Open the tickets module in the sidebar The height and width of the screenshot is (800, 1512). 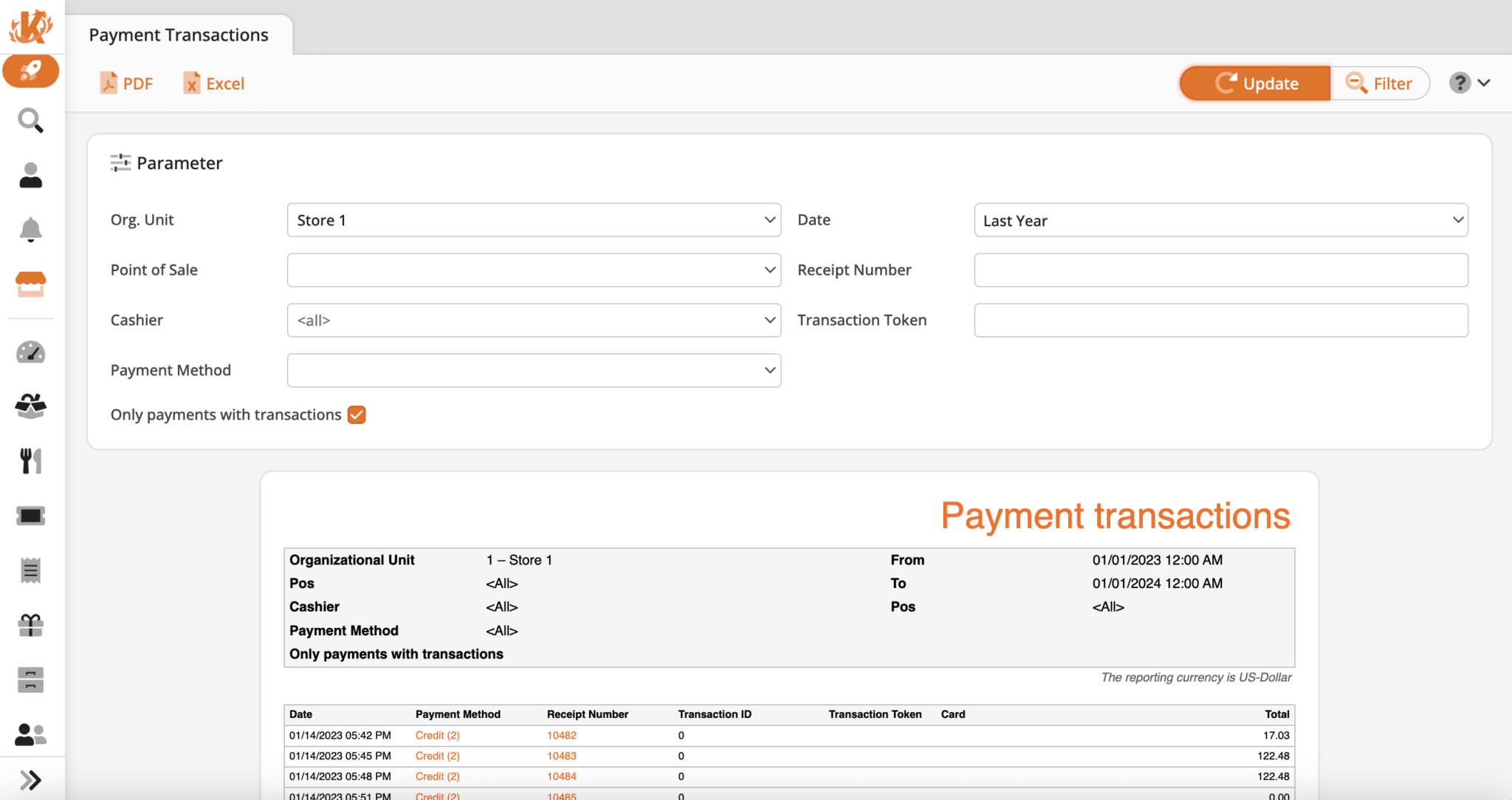coord(31,516)
